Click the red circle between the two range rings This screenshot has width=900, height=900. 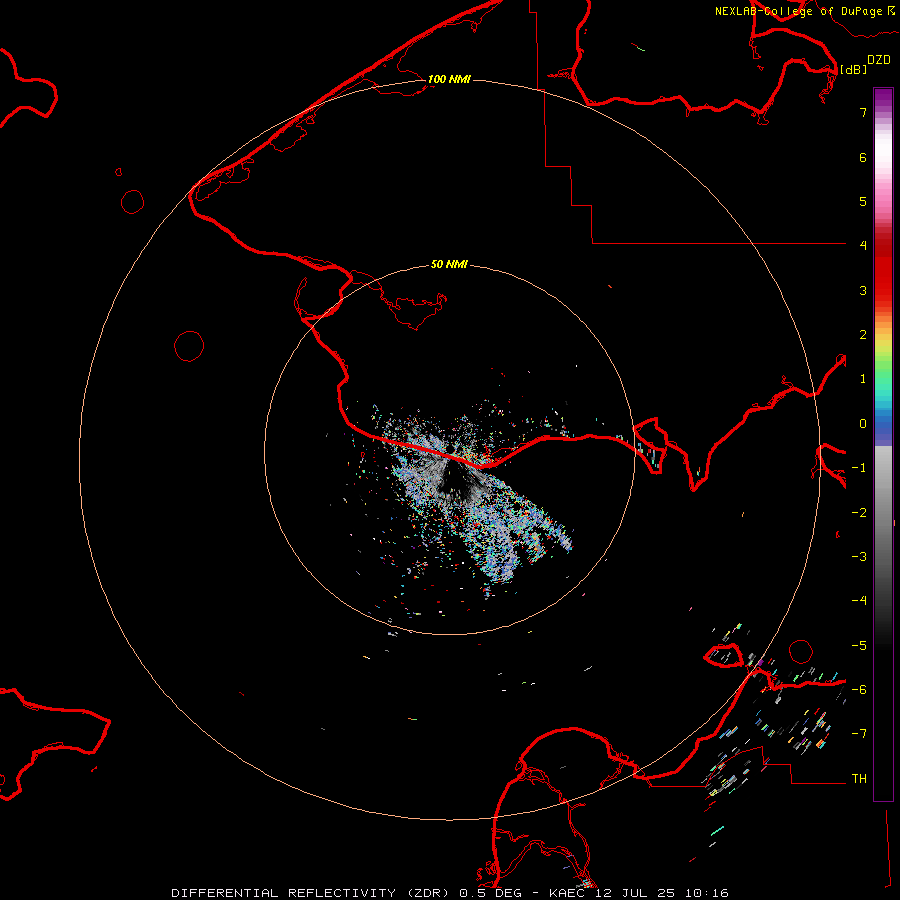[189, 346]
